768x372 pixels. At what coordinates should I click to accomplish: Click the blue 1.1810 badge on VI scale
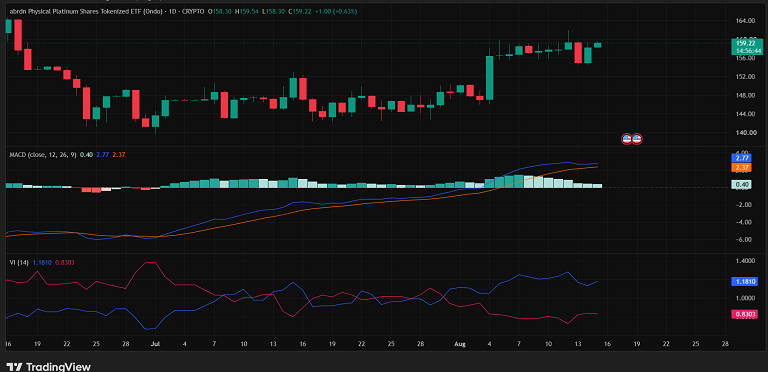tap(744, 281)
